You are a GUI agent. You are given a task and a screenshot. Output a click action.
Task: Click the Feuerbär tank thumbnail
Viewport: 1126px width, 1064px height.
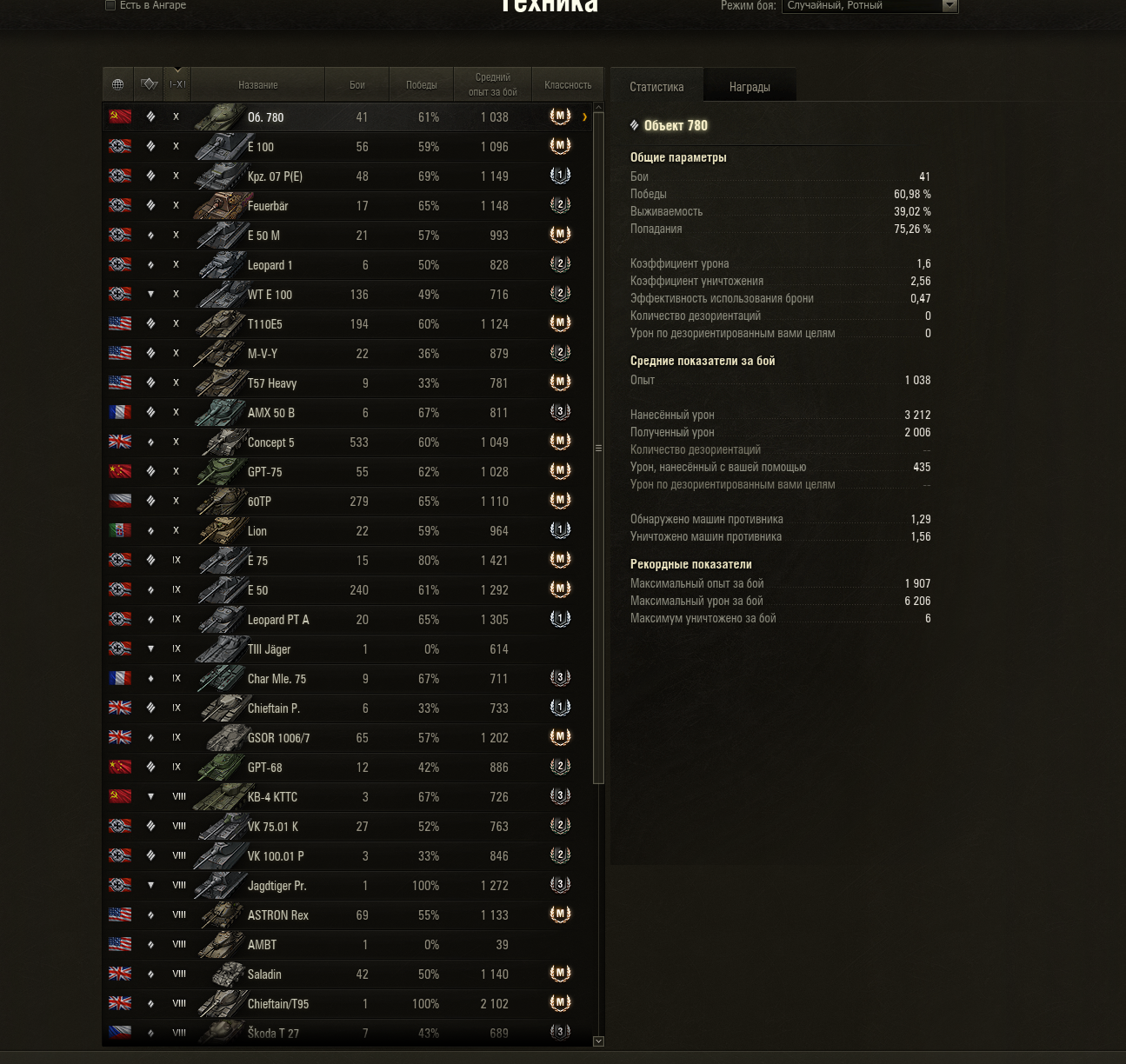[219, 206]
